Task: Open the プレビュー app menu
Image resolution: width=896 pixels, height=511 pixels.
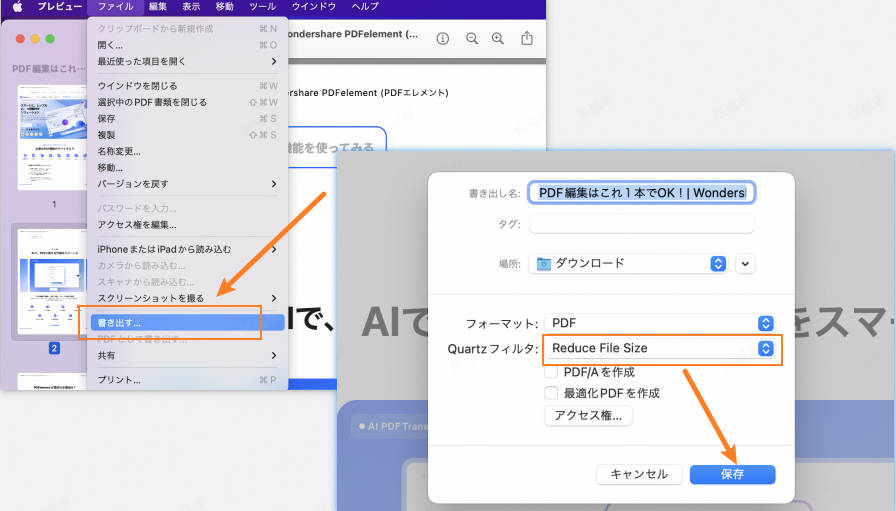Action: [x=59, y=6]
